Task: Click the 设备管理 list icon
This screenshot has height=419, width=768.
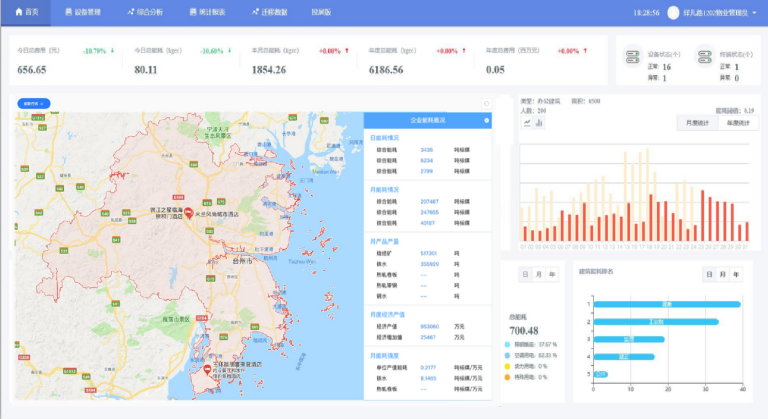Action: [x=69, y=12]
